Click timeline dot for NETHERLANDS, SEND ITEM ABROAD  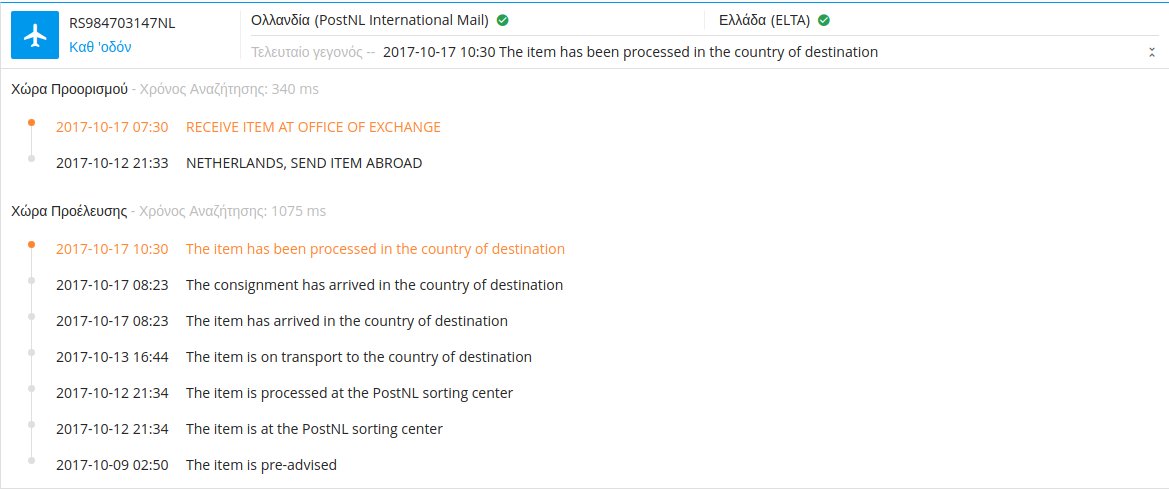(32, 159)
